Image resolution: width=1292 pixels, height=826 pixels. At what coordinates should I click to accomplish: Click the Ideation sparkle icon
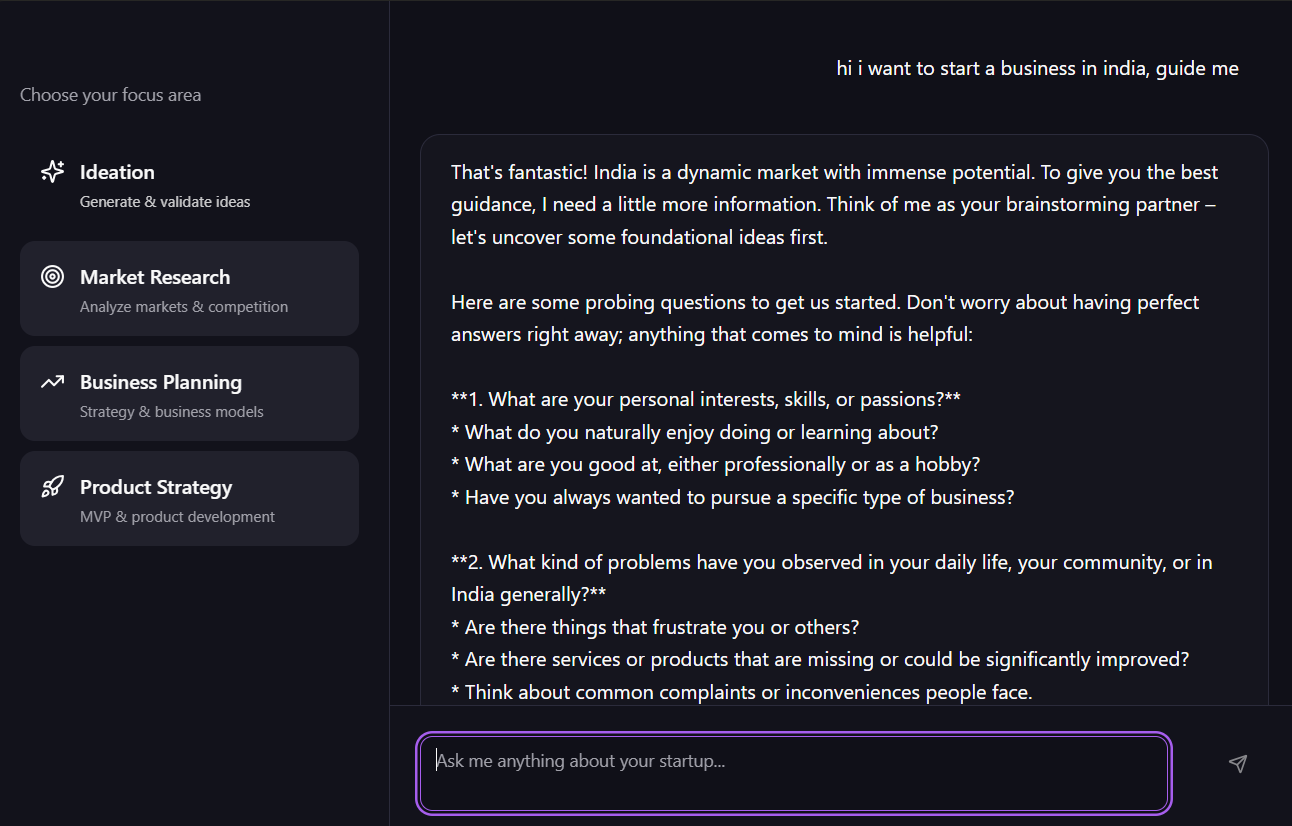coord(52,172)
